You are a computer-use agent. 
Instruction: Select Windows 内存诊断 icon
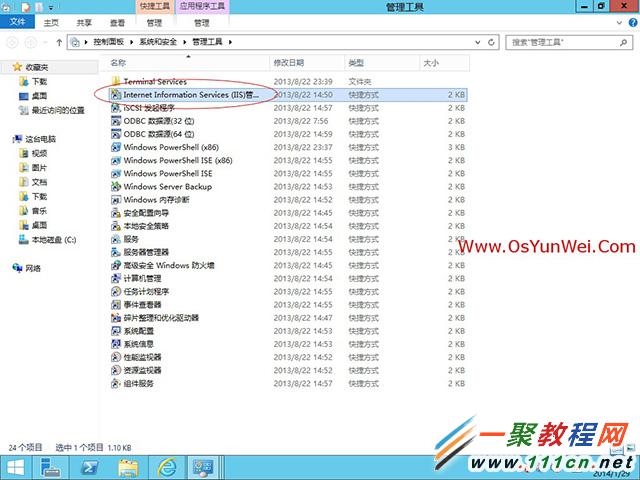point(116,200)
